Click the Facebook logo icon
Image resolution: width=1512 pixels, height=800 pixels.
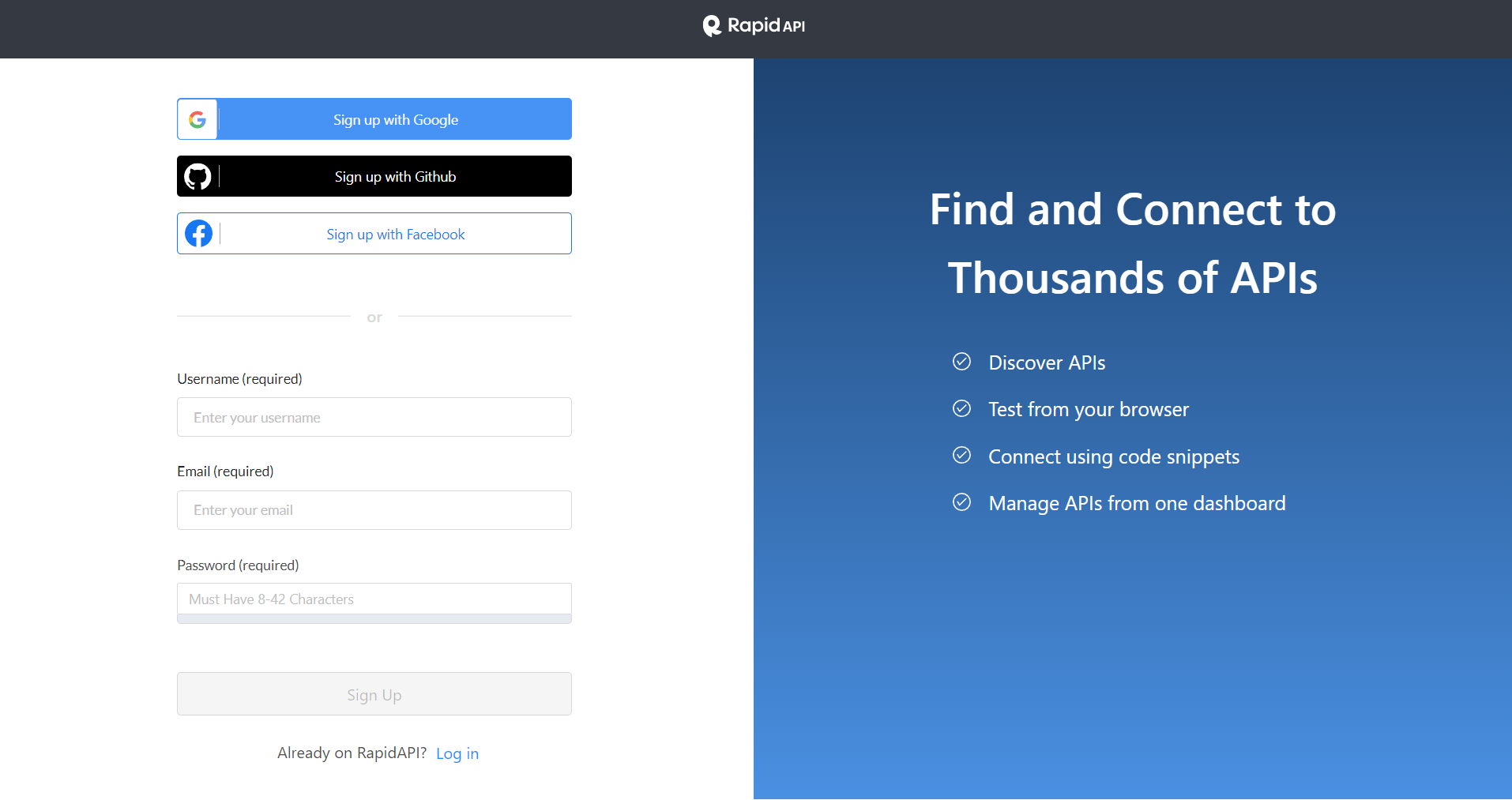tap(198, 234)
